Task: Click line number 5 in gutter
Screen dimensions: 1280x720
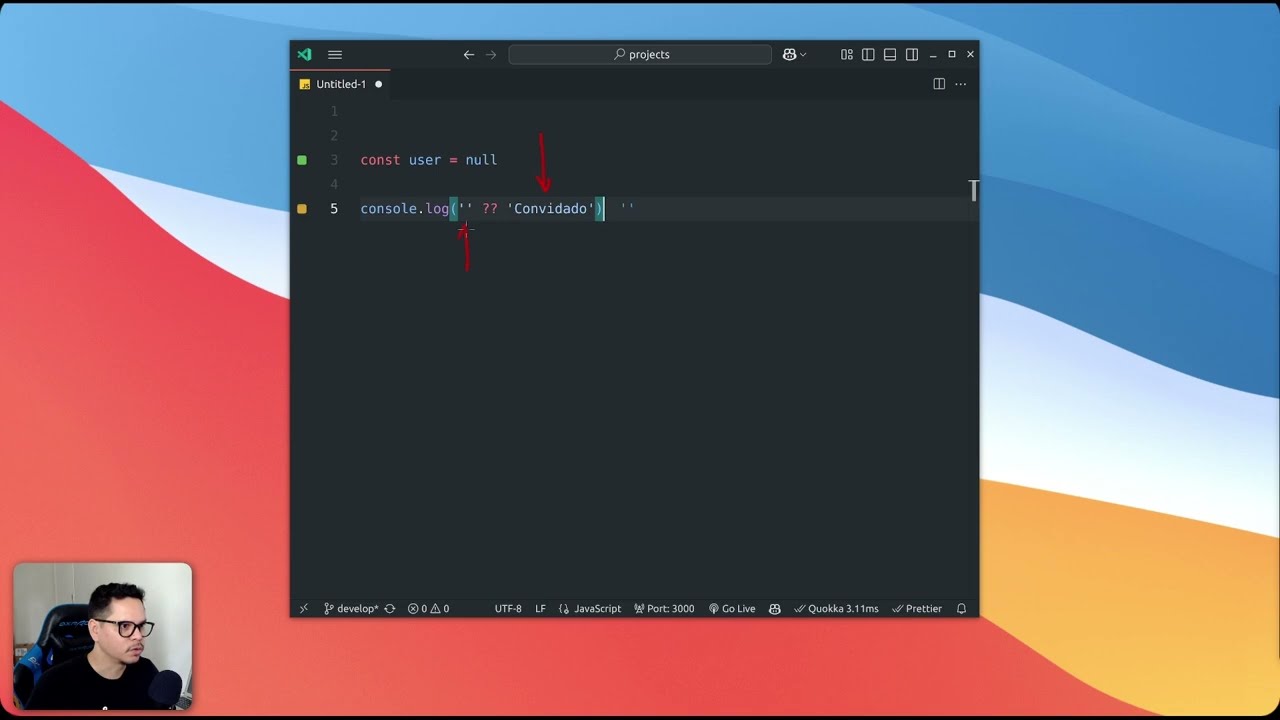Action: click(x=334, y=209)
